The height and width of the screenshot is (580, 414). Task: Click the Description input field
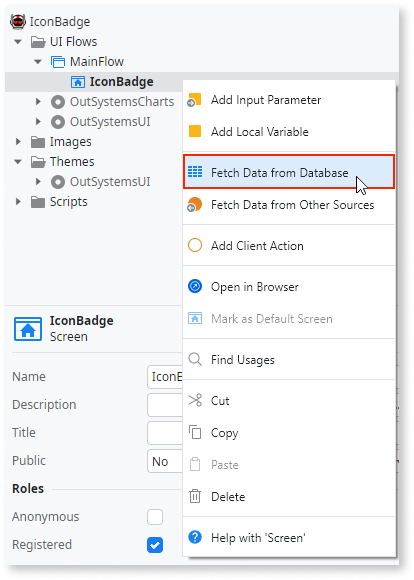point(165,405)
